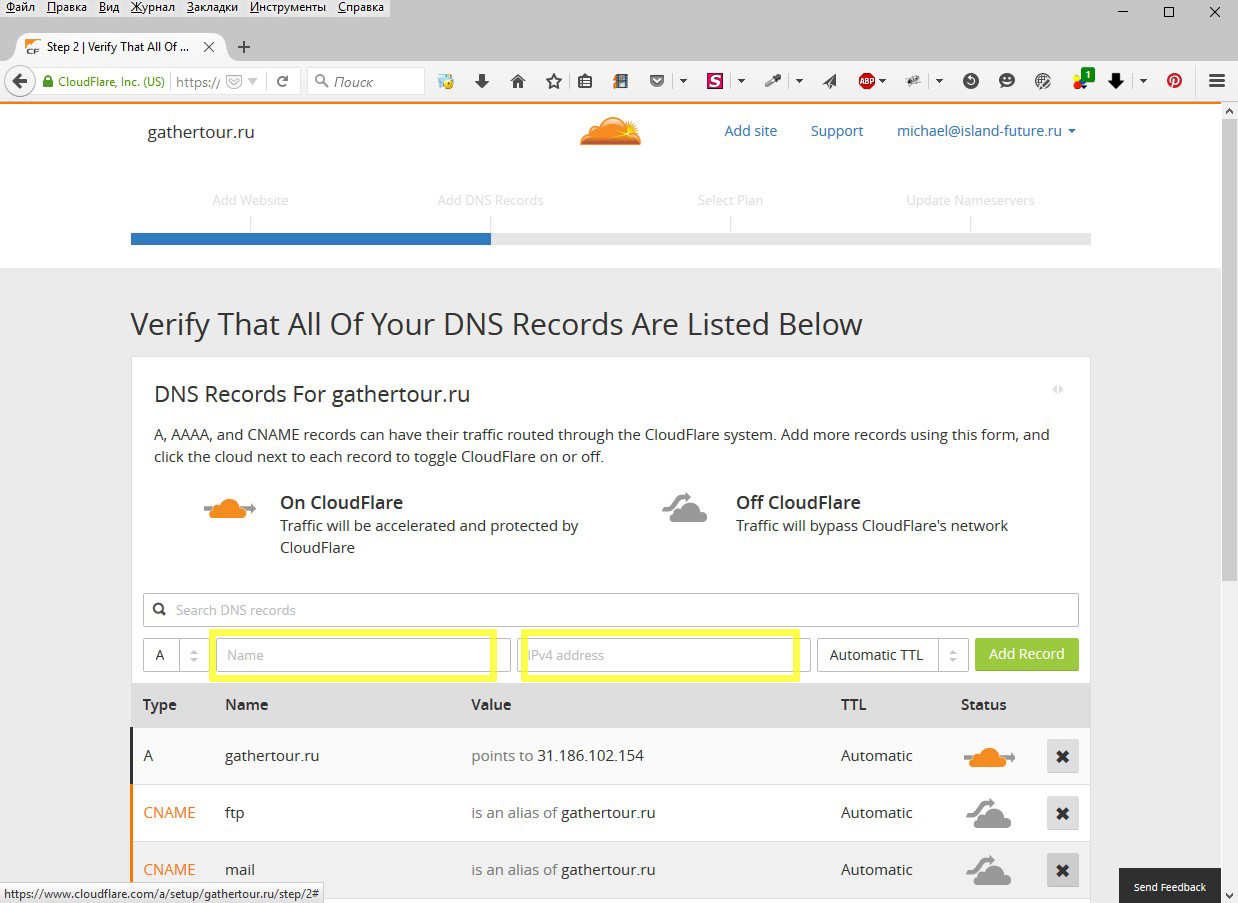Screen dimensions: 1238x903
Task: Select the Step 2 Verify That All Of tab
Action: coord(118,47)
